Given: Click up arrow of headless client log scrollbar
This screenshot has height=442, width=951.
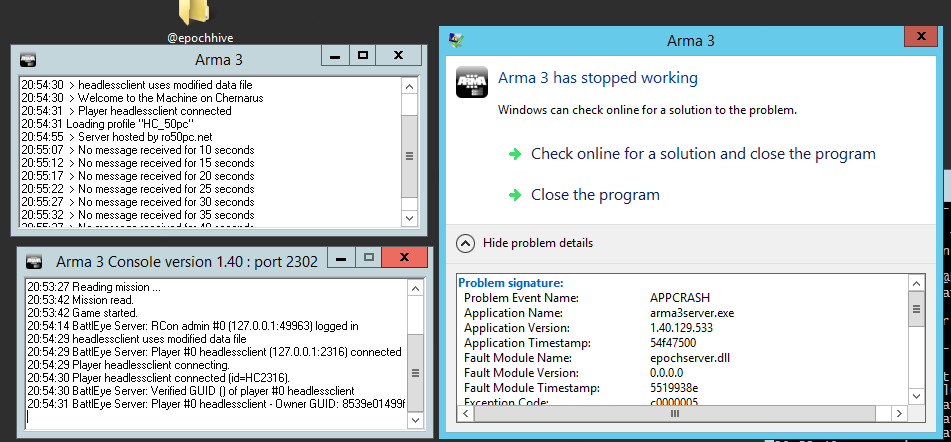Looking at the screenshot, I should pos(409,86).
